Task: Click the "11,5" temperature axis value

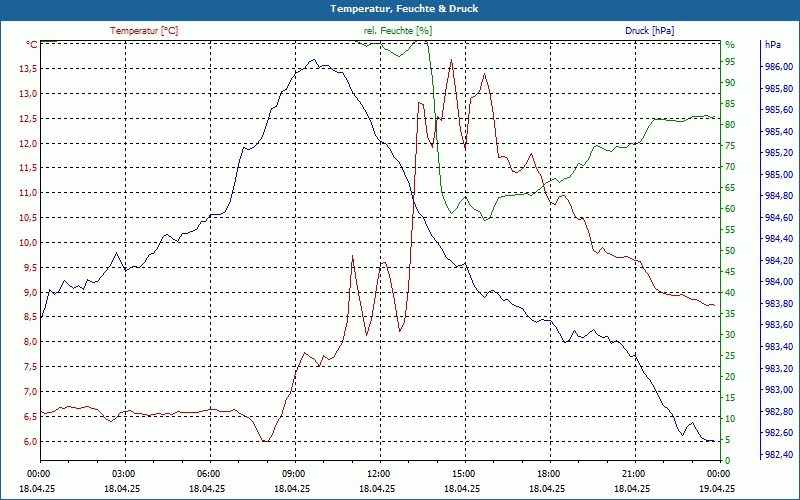Action: click(28, 168)
